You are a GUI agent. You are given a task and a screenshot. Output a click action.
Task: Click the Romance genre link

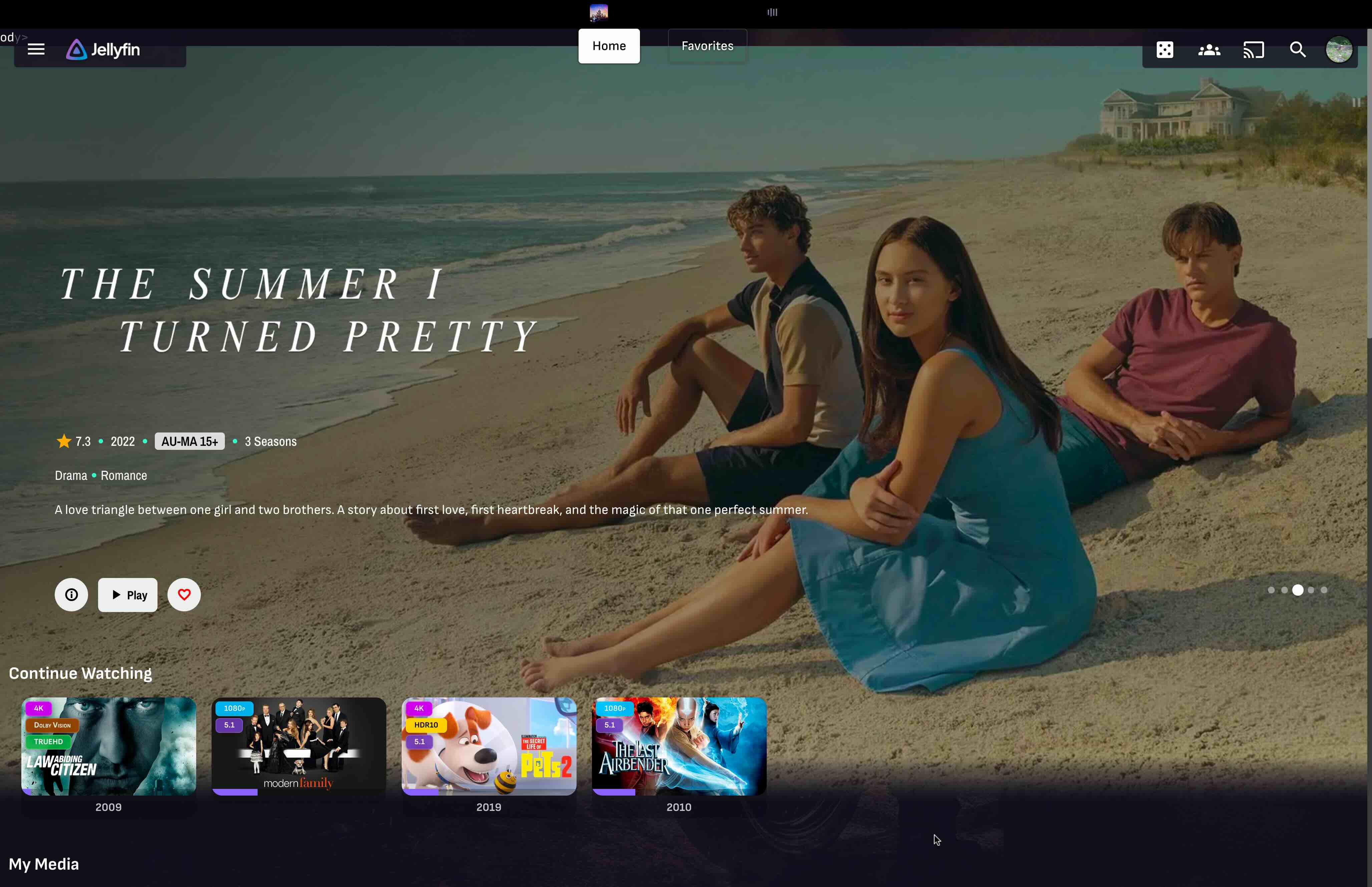pyautogui.click(x=124, y=476)
